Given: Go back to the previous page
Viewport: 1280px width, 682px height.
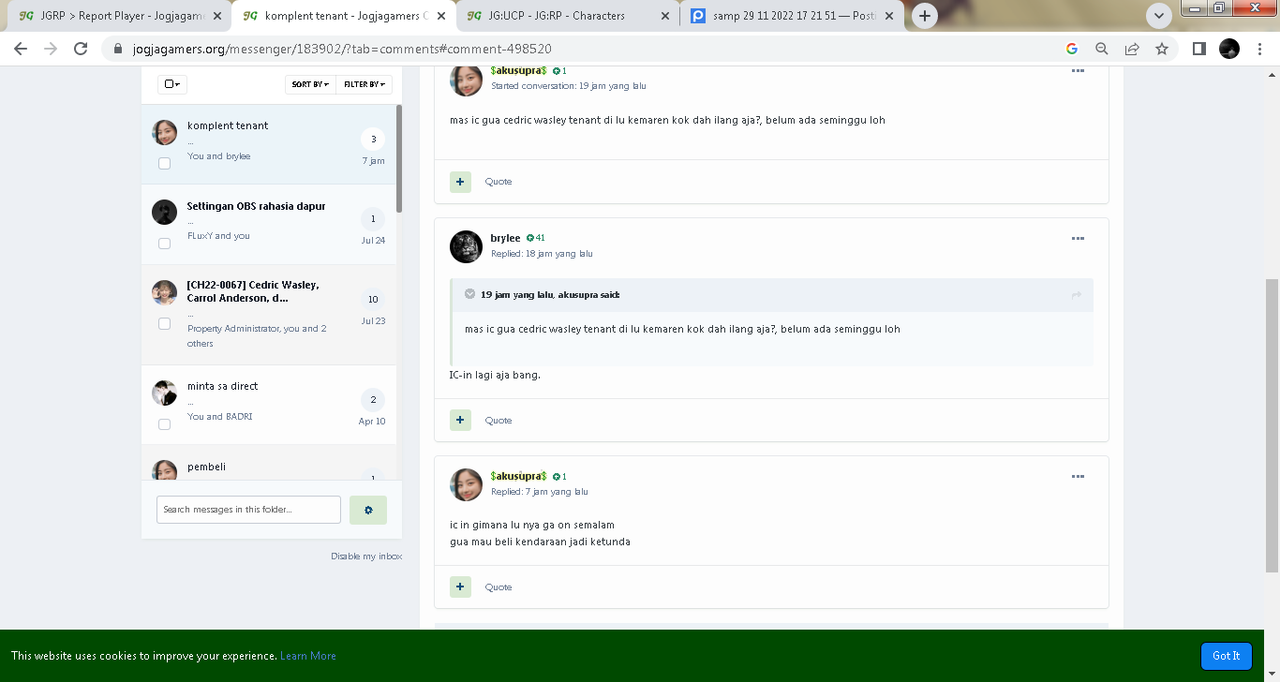Looking at the screenshot, I should point(21,48).
